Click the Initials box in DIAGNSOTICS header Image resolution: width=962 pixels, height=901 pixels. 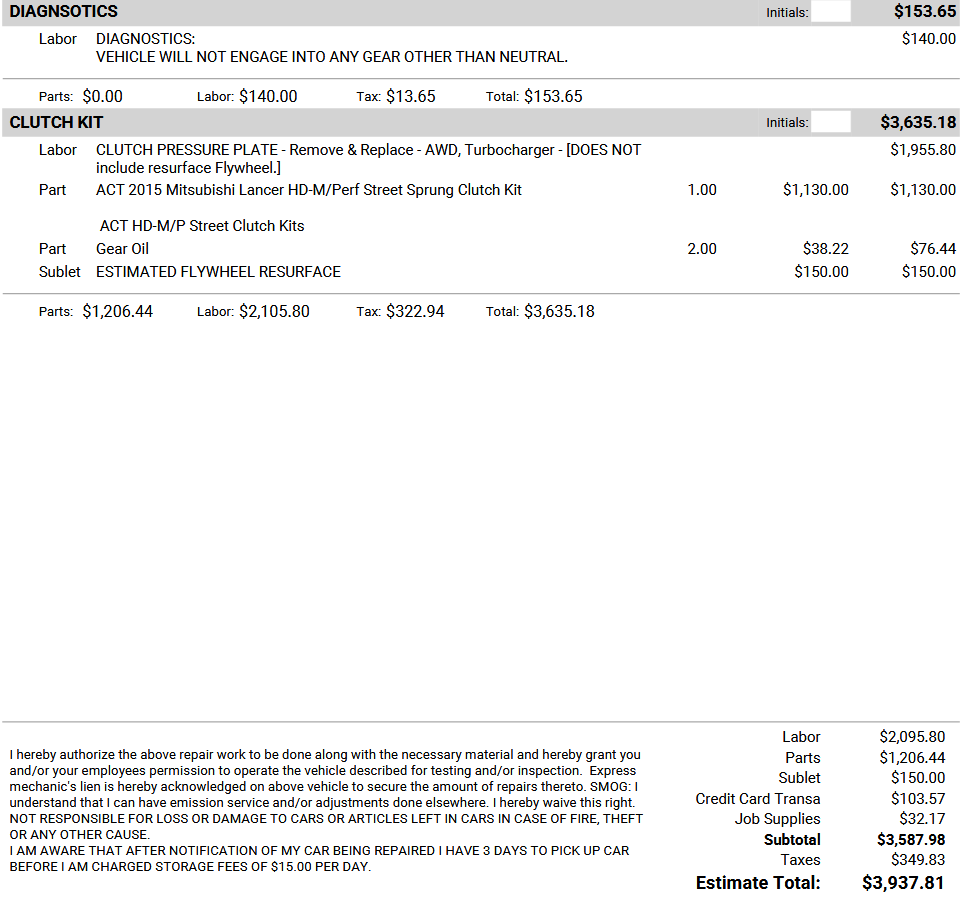pos(830,12)
